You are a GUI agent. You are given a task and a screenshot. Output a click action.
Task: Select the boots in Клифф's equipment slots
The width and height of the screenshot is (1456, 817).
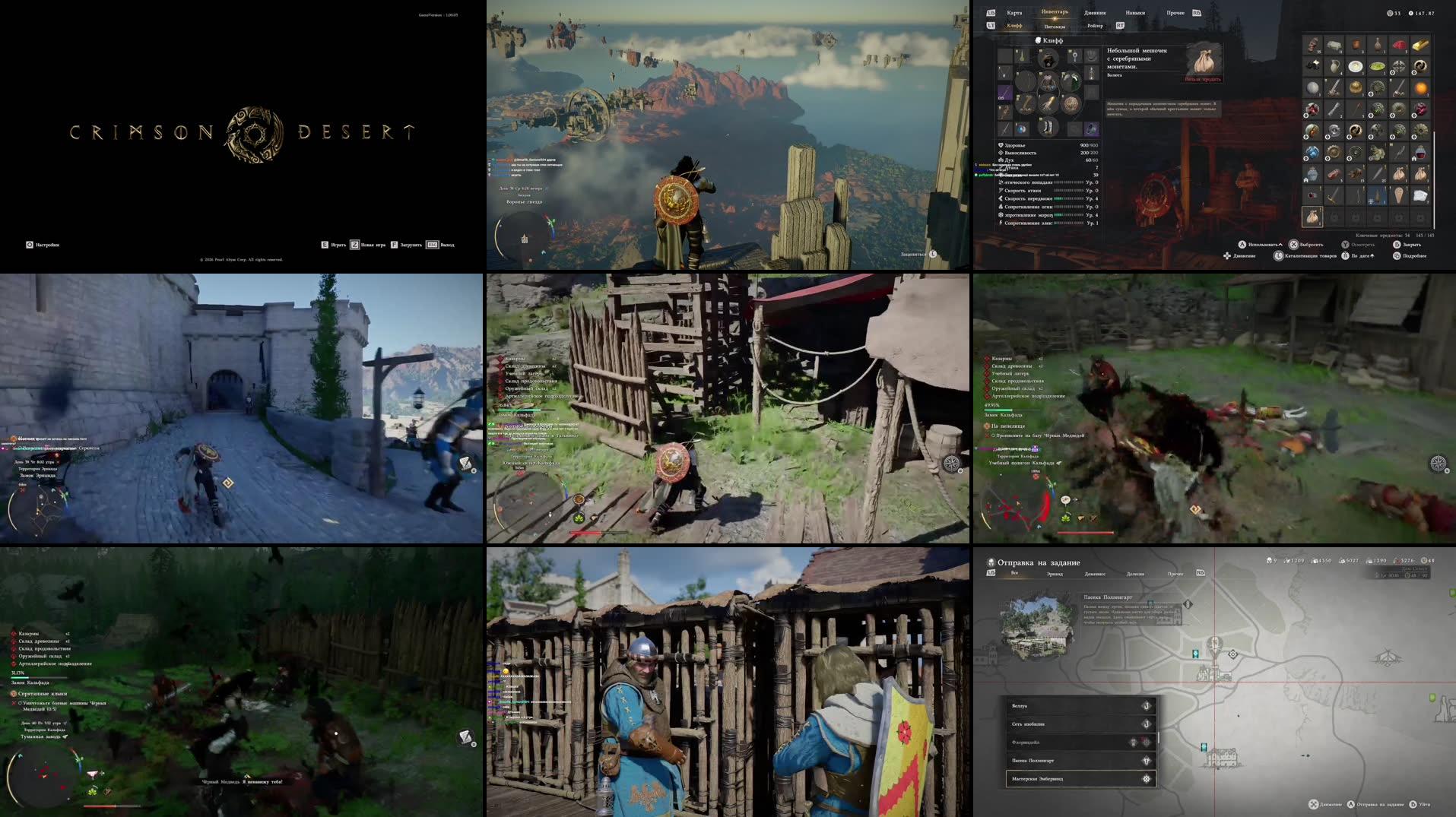click(x=1048, y=127)
